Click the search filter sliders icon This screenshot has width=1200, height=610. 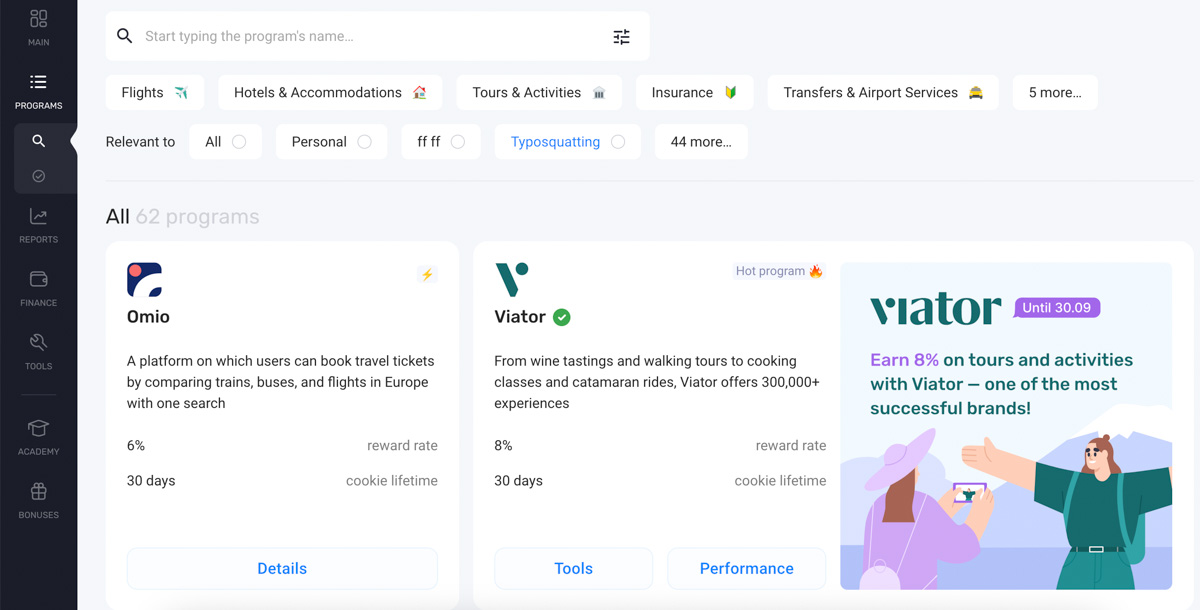621,36
